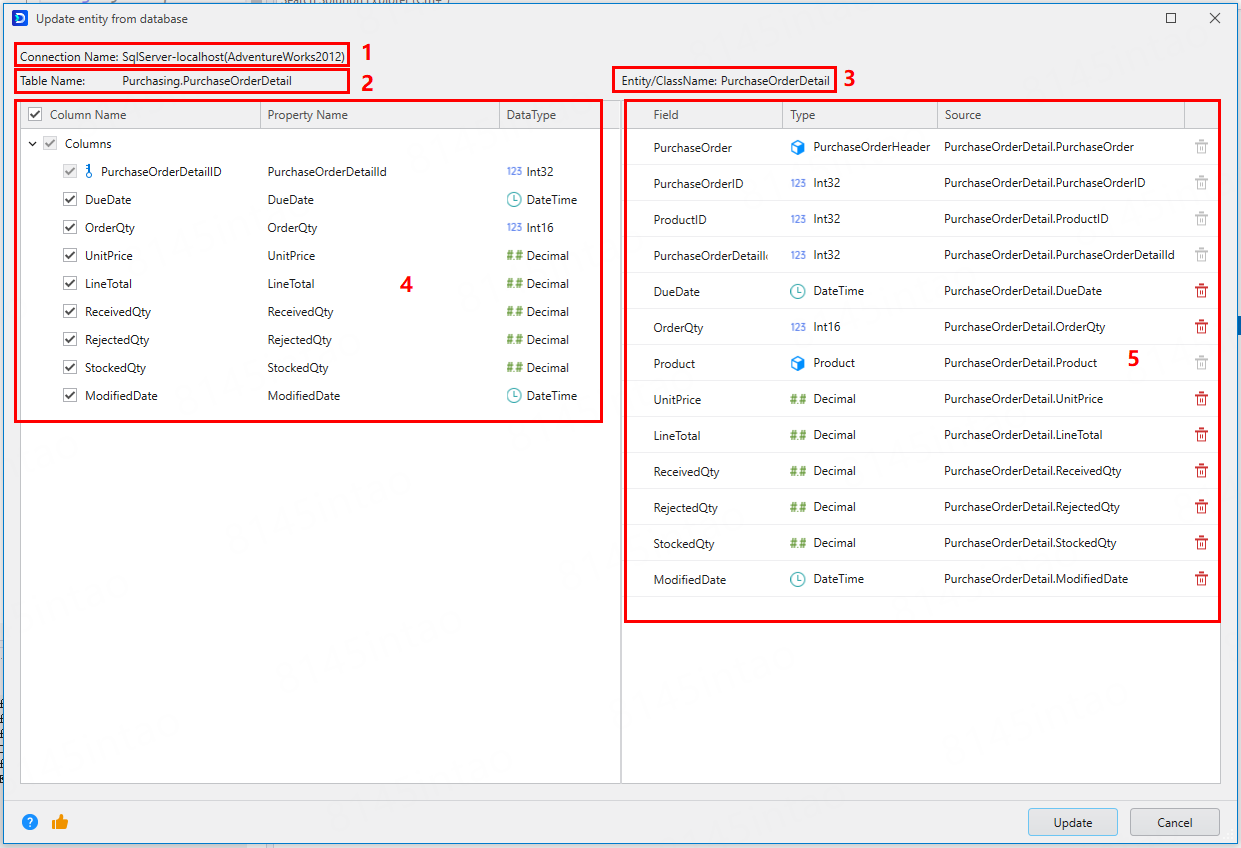Delete the StockedQty field via trash icon
The image size is (1241, 848).
point(1201,543)
